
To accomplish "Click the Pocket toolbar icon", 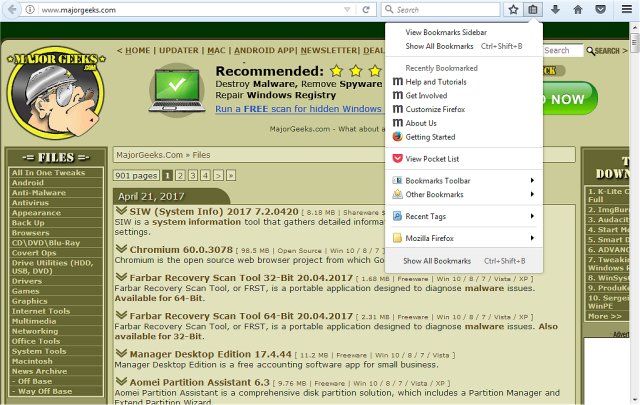I will (x=600, y=9).
